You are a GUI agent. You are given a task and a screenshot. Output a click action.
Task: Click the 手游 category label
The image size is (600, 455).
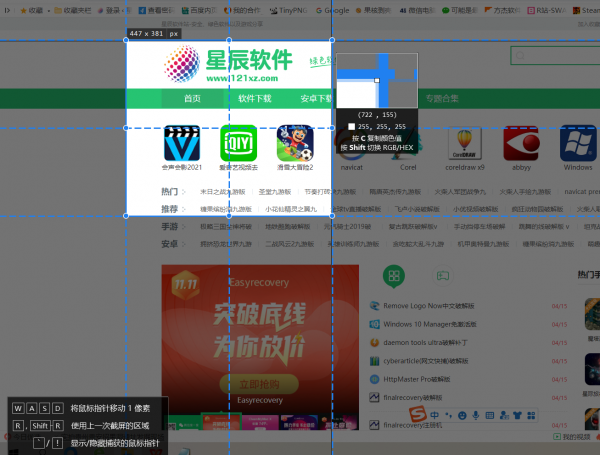170,227
